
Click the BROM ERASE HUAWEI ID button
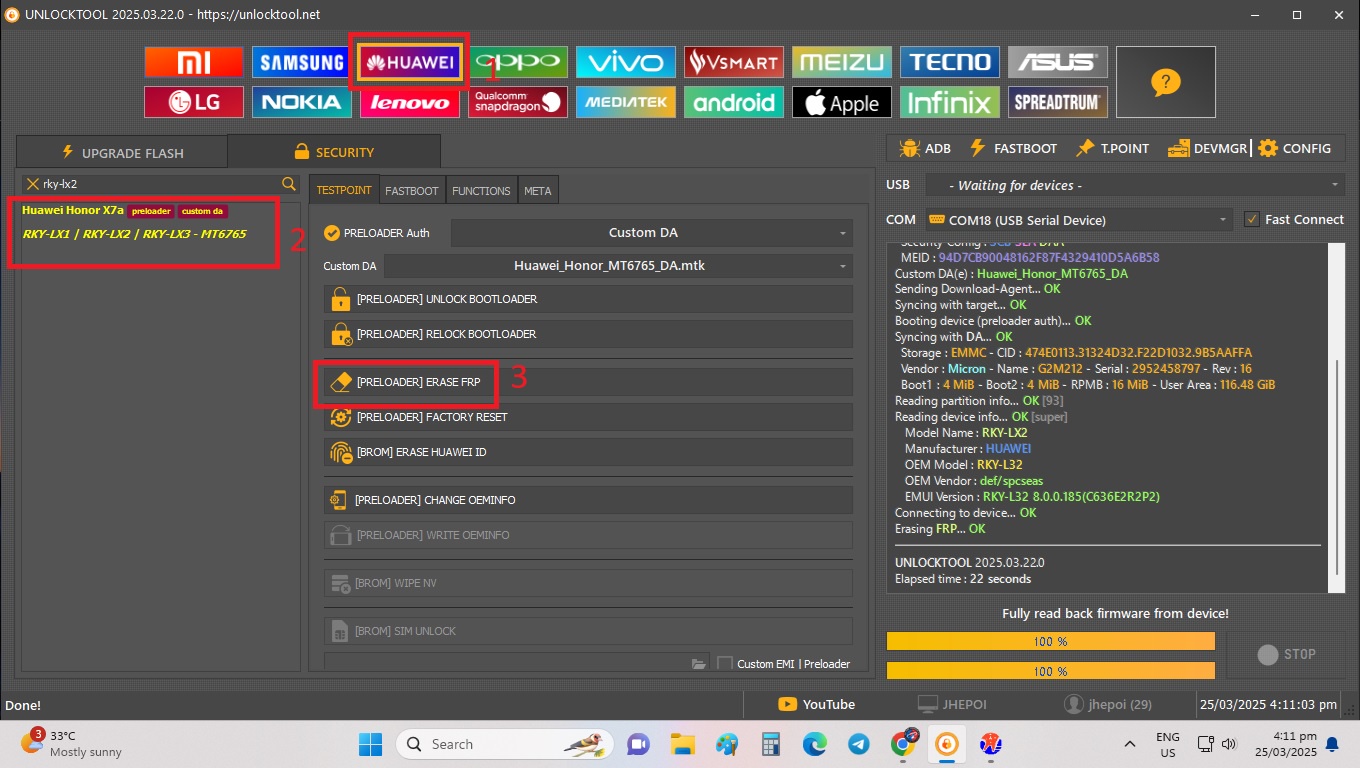588,452
